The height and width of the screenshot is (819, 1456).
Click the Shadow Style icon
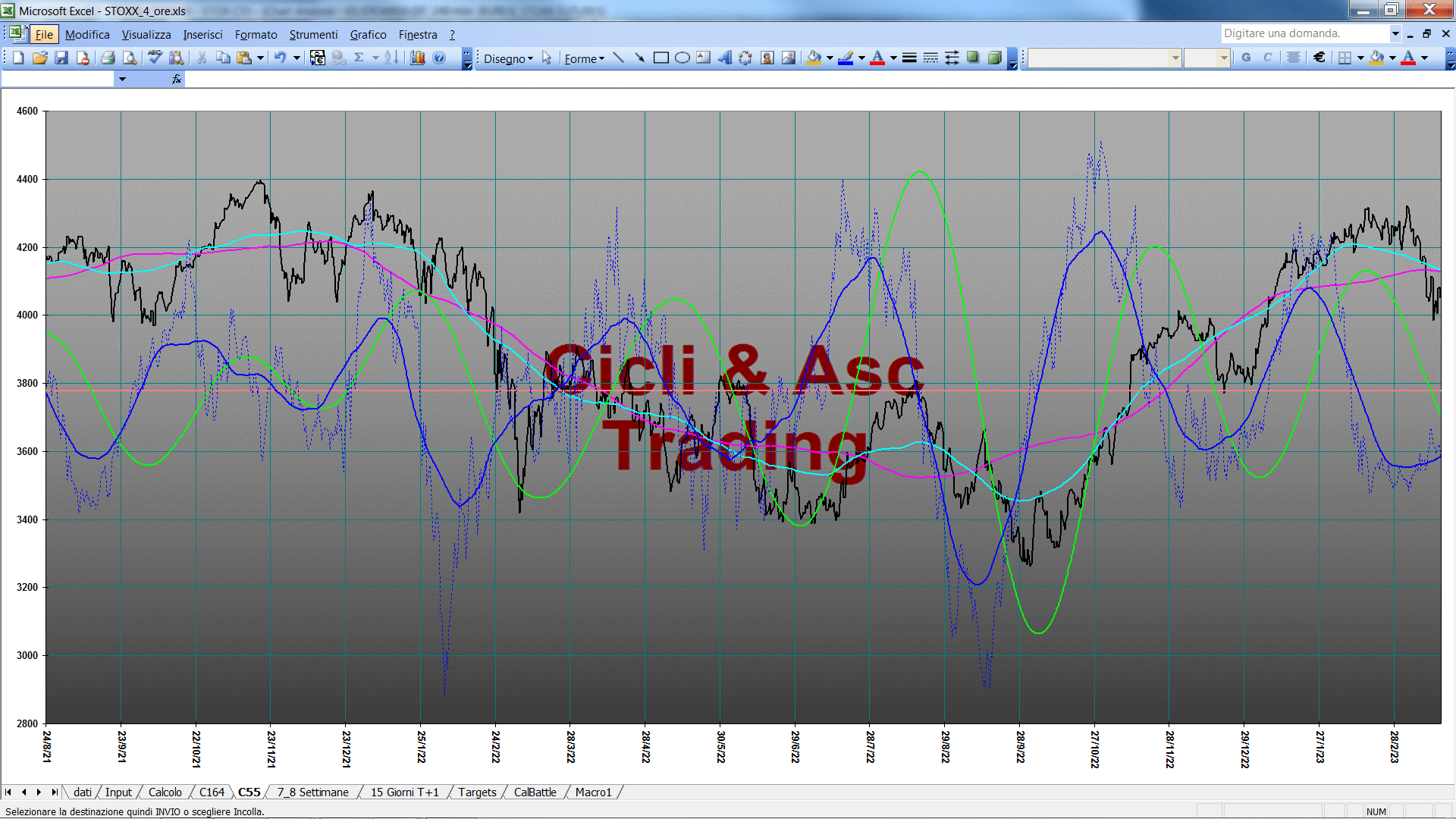[x=973, y=58]
